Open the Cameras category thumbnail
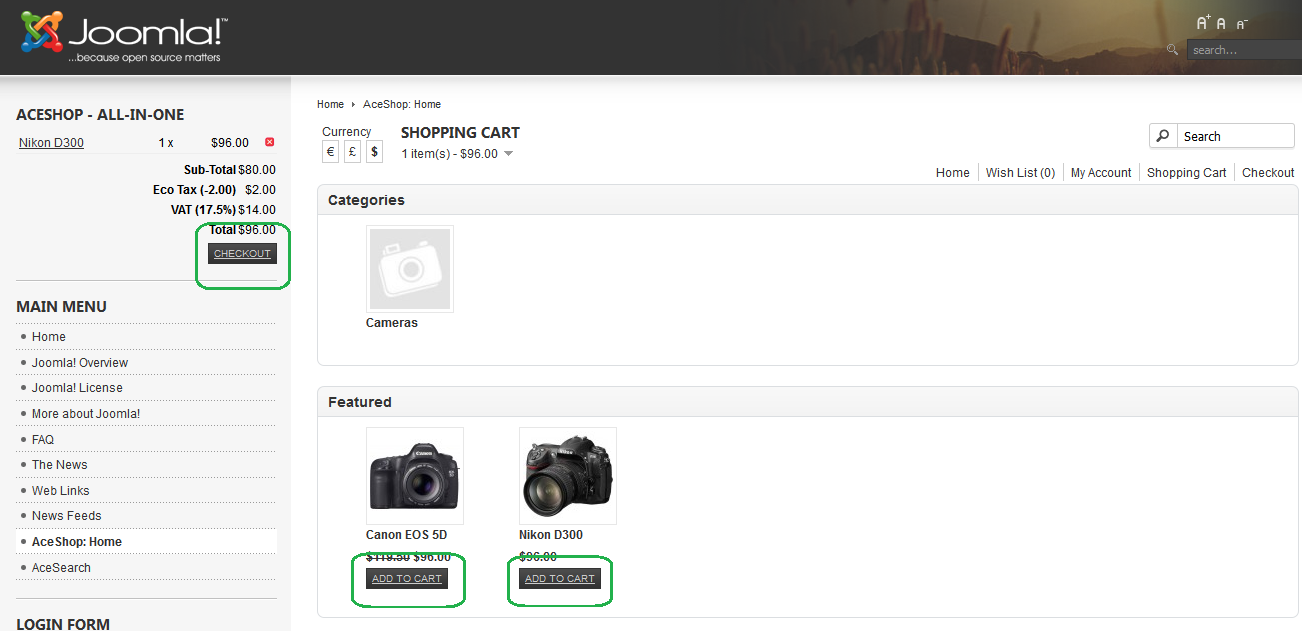Image resolution: width=1302 pixels, height=631 pixels. point(410,268)
